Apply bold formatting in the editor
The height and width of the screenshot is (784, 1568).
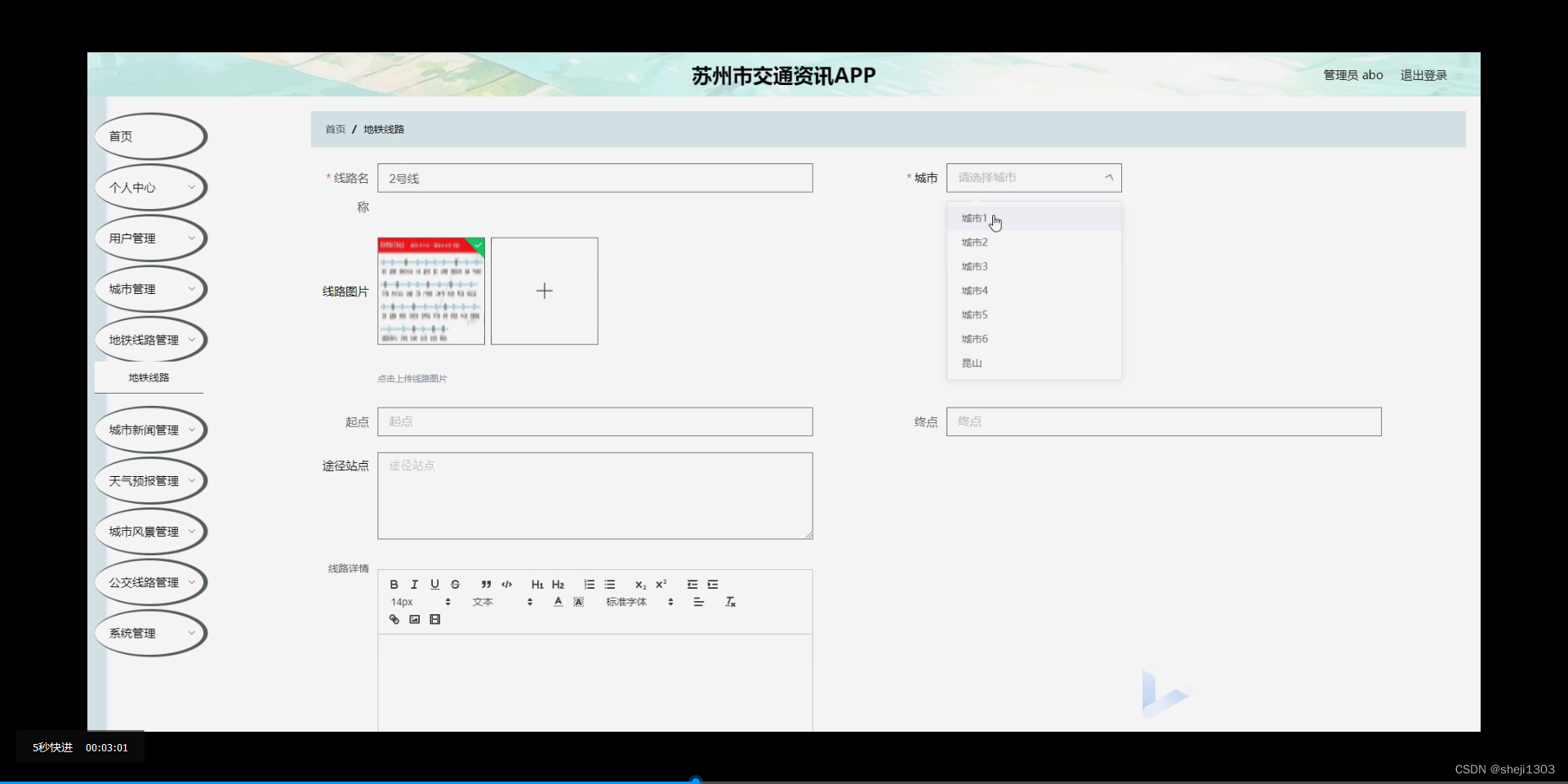tap(394, 584)
